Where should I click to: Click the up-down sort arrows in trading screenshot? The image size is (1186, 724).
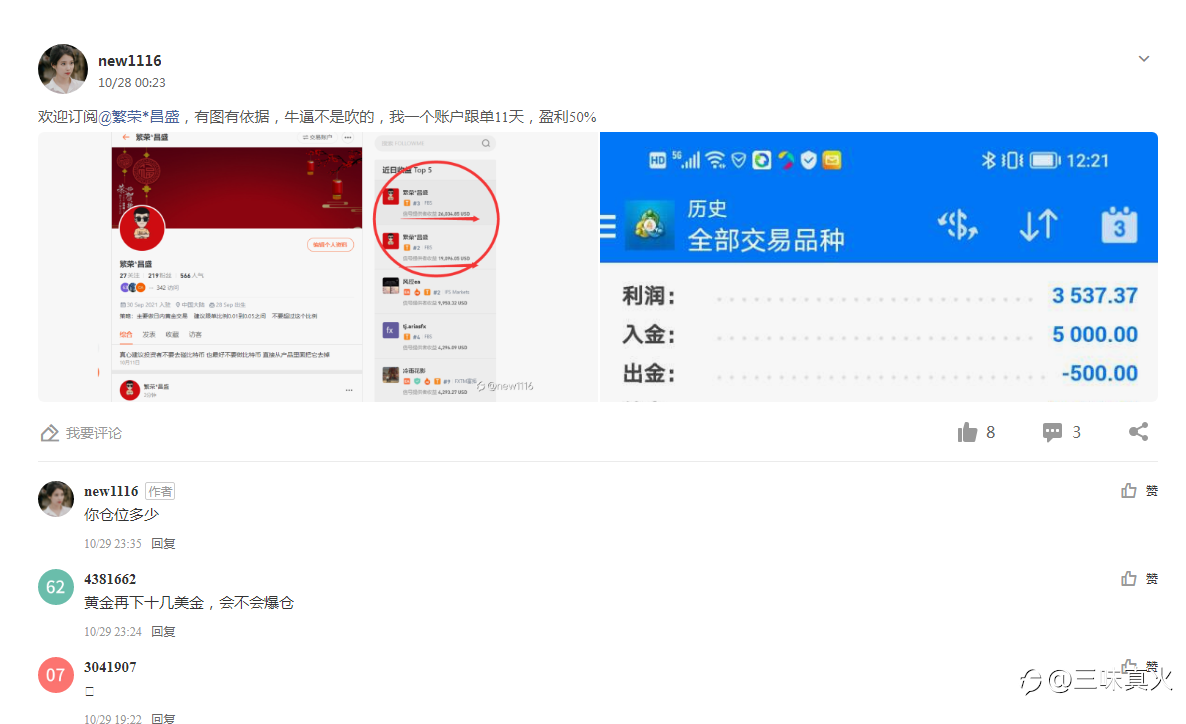1038,225
